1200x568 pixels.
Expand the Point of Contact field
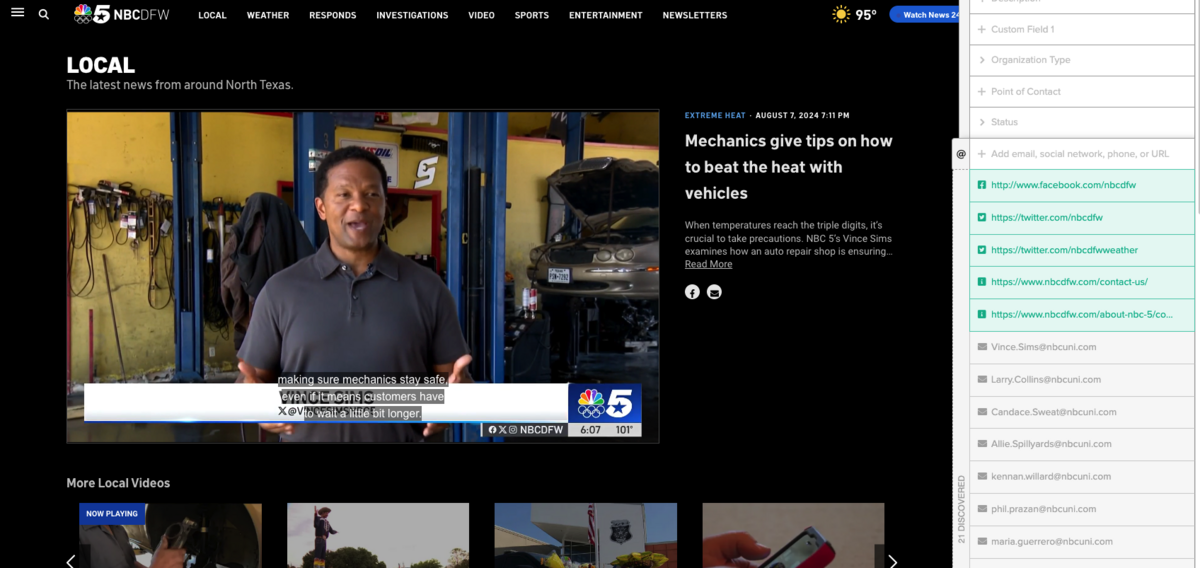click(1025, 91)
